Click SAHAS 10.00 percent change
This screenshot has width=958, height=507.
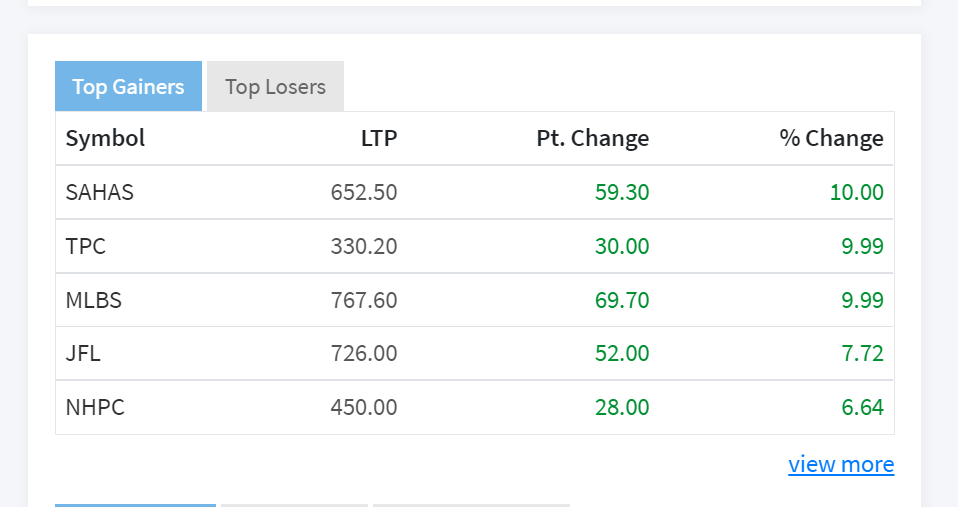click(857, 192)
